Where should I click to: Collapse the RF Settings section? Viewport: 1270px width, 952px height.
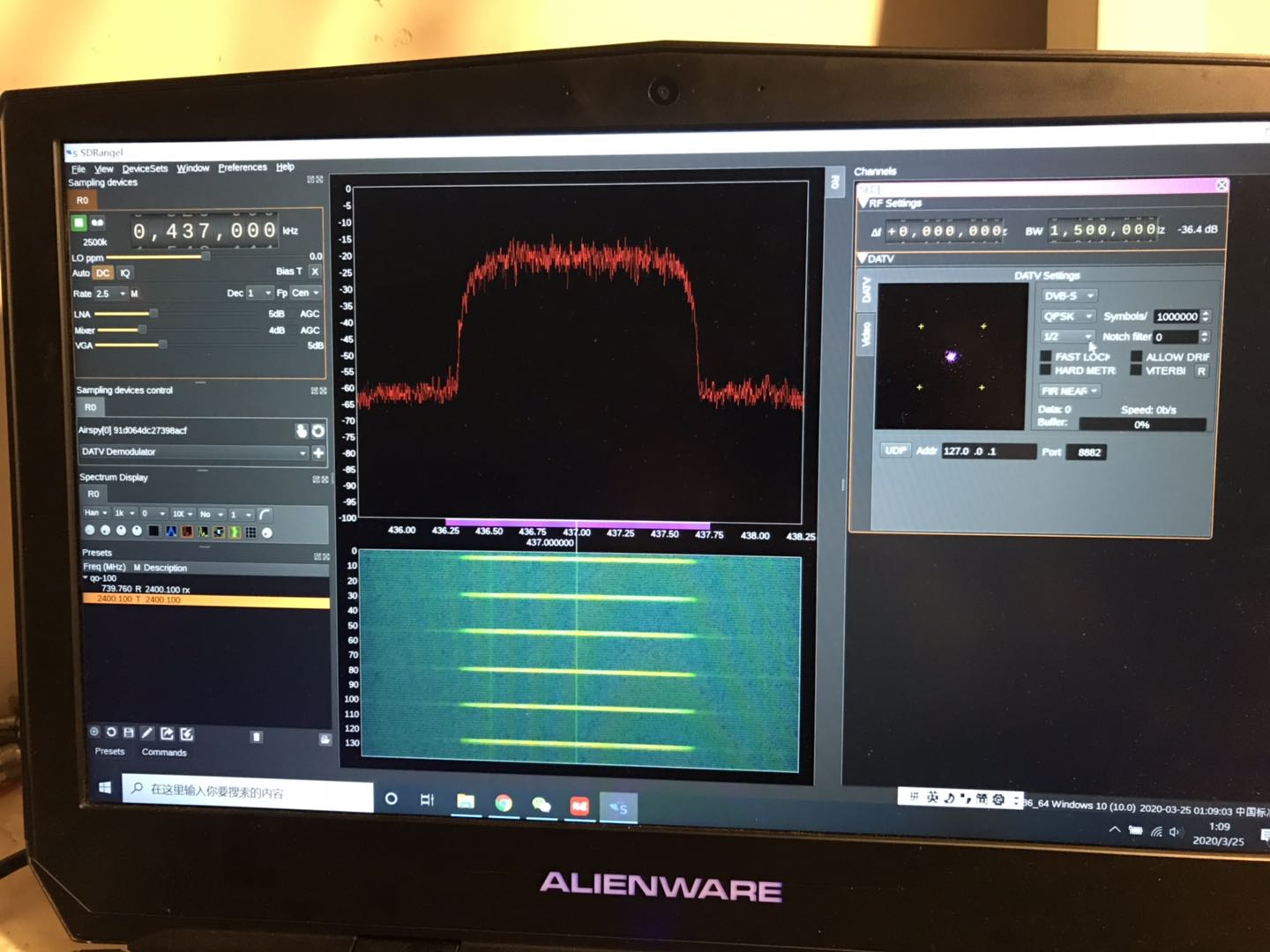tap(863, 203)
